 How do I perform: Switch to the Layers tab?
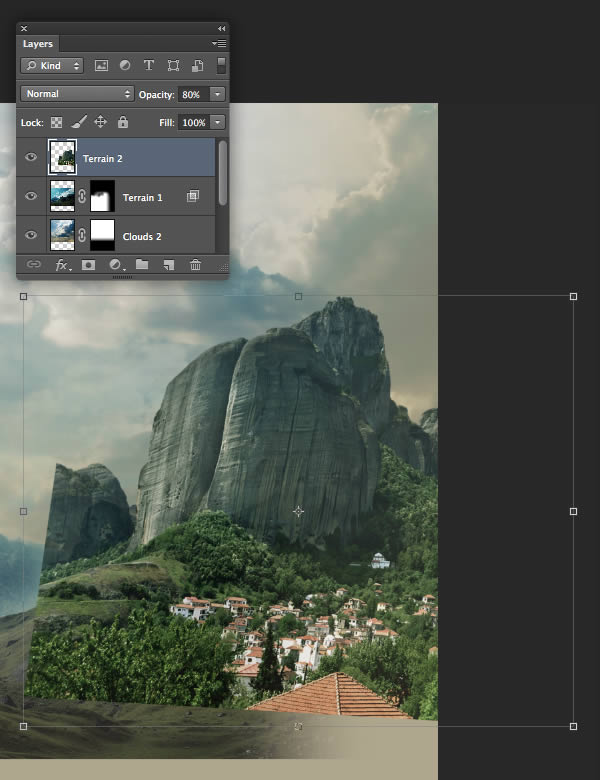point(38,44)
